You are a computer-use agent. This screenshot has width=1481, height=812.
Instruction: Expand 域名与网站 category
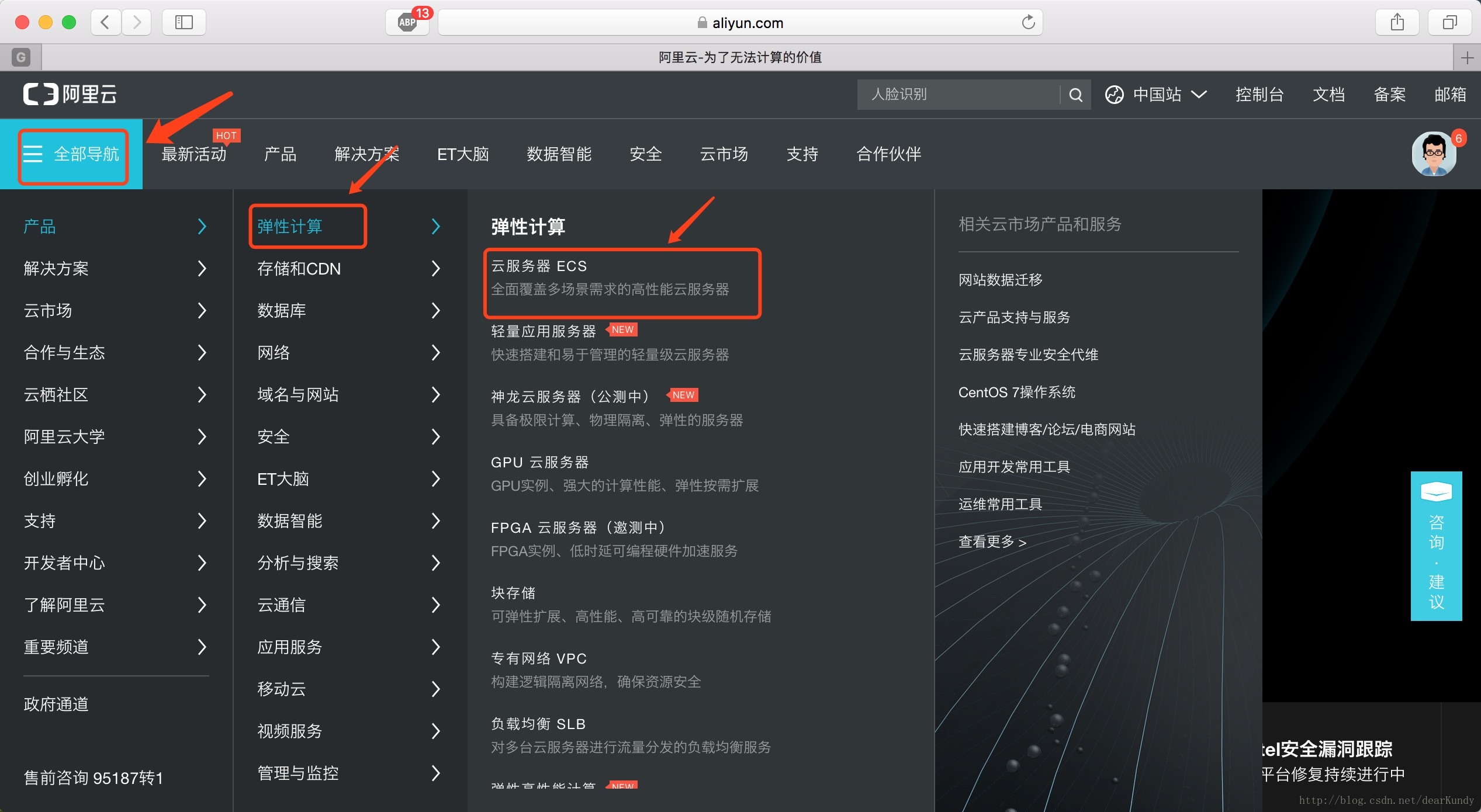pyautogui.click(x=350, y=395)
